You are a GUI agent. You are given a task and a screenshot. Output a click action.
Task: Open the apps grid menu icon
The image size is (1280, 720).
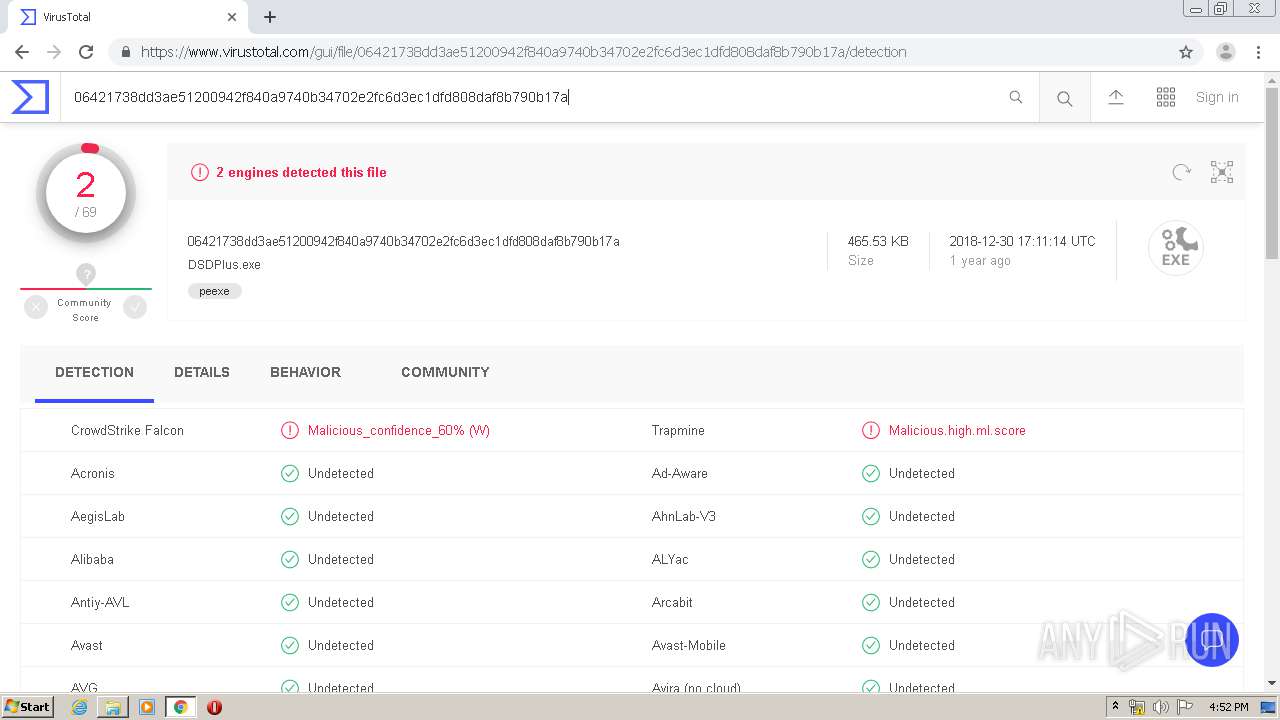(x=1166, y=97)
